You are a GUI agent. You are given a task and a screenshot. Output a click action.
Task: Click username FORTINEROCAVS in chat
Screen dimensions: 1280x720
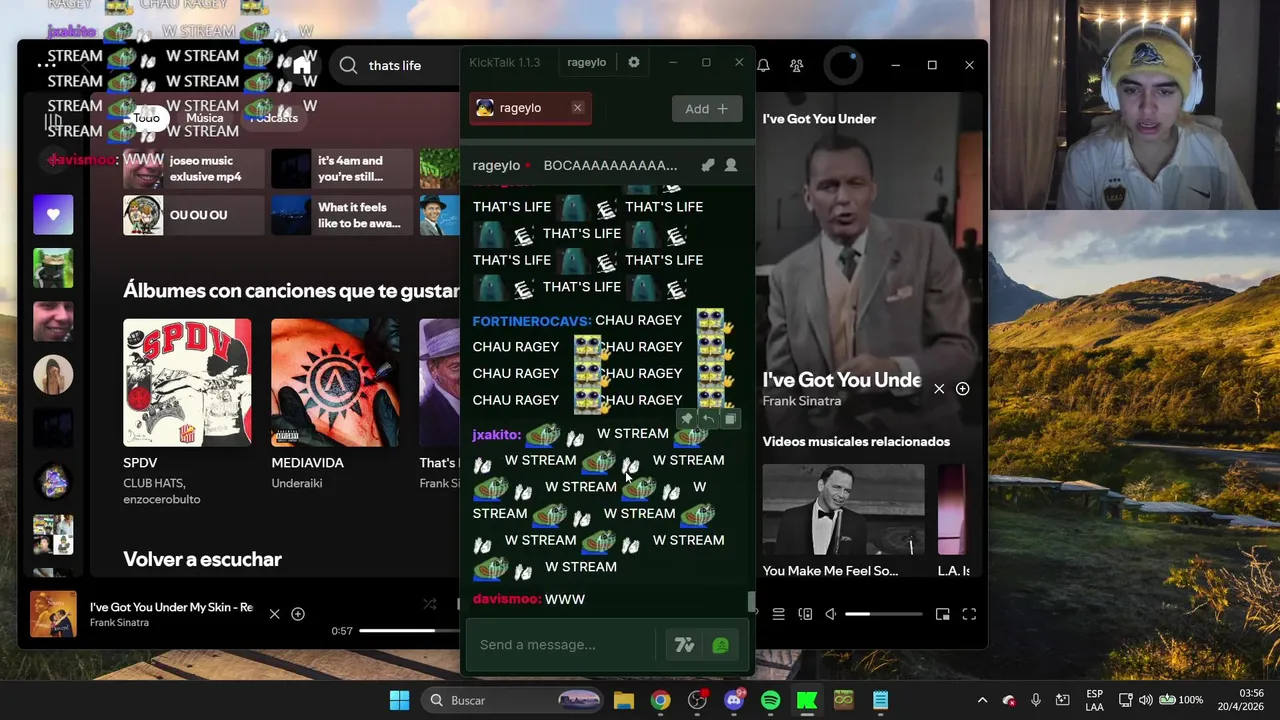(531, 321)
